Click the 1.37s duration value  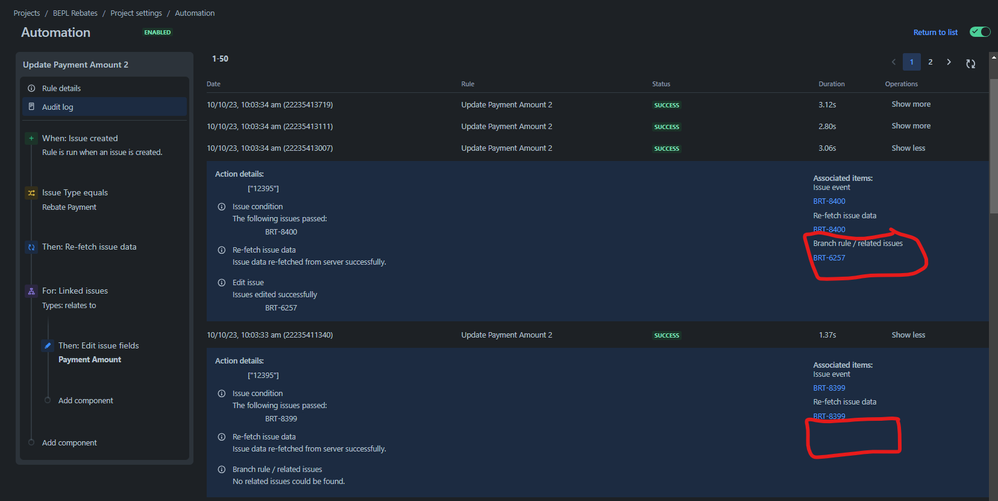coord(827,335)
